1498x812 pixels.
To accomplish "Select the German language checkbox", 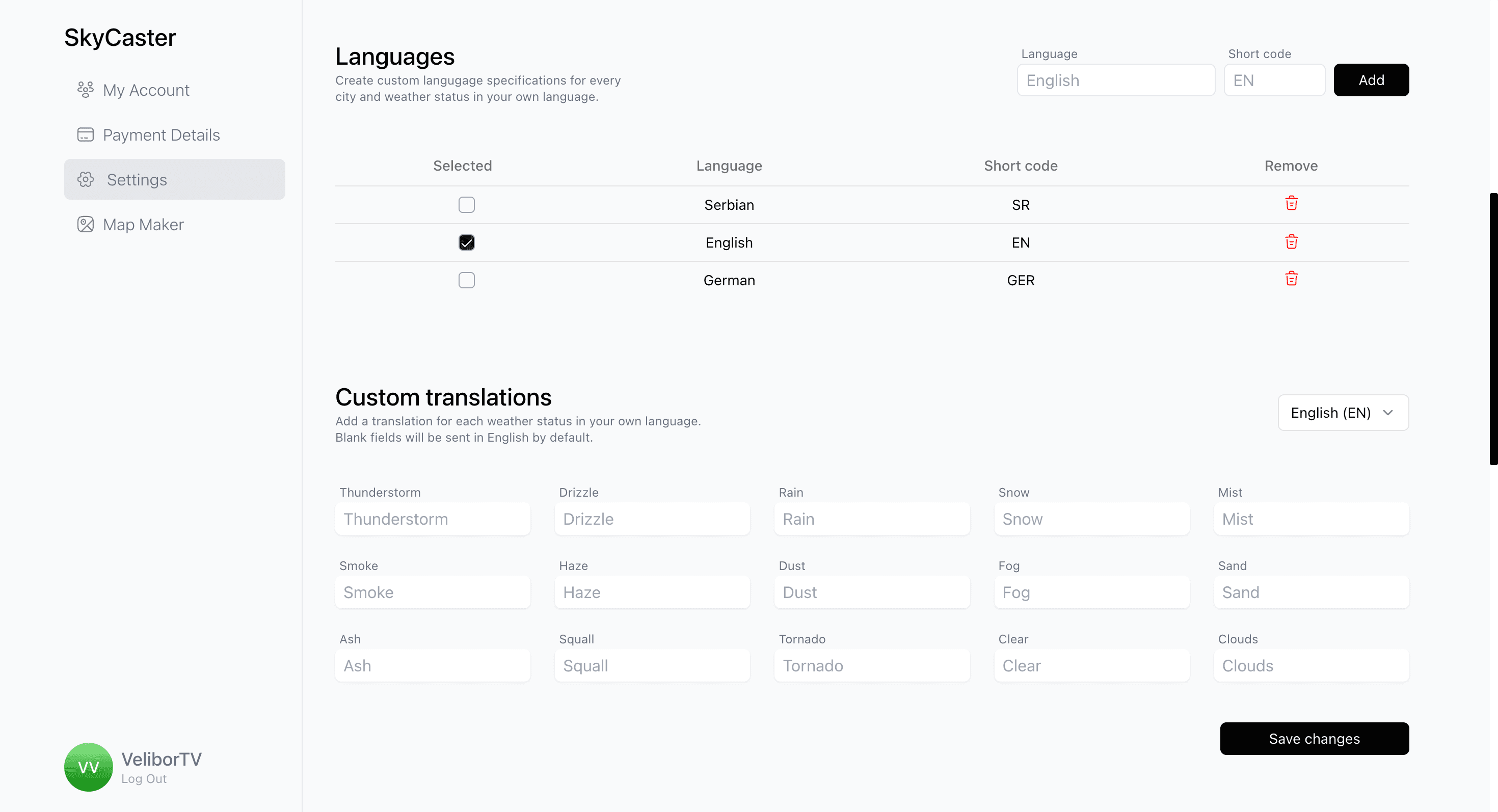I will point(466,280).
